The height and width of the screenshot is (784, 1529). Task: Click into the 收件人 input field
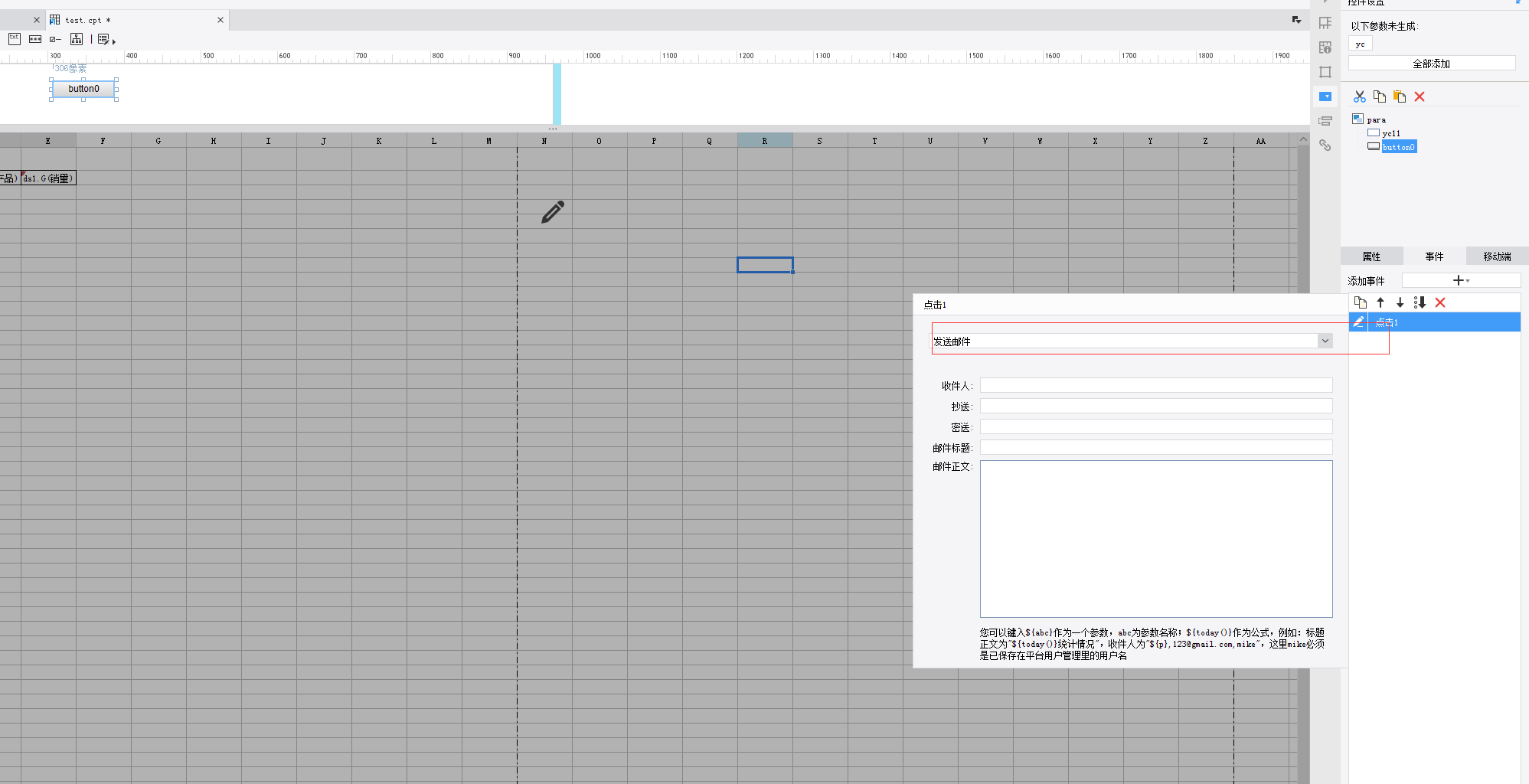[x=1156, y=386]
